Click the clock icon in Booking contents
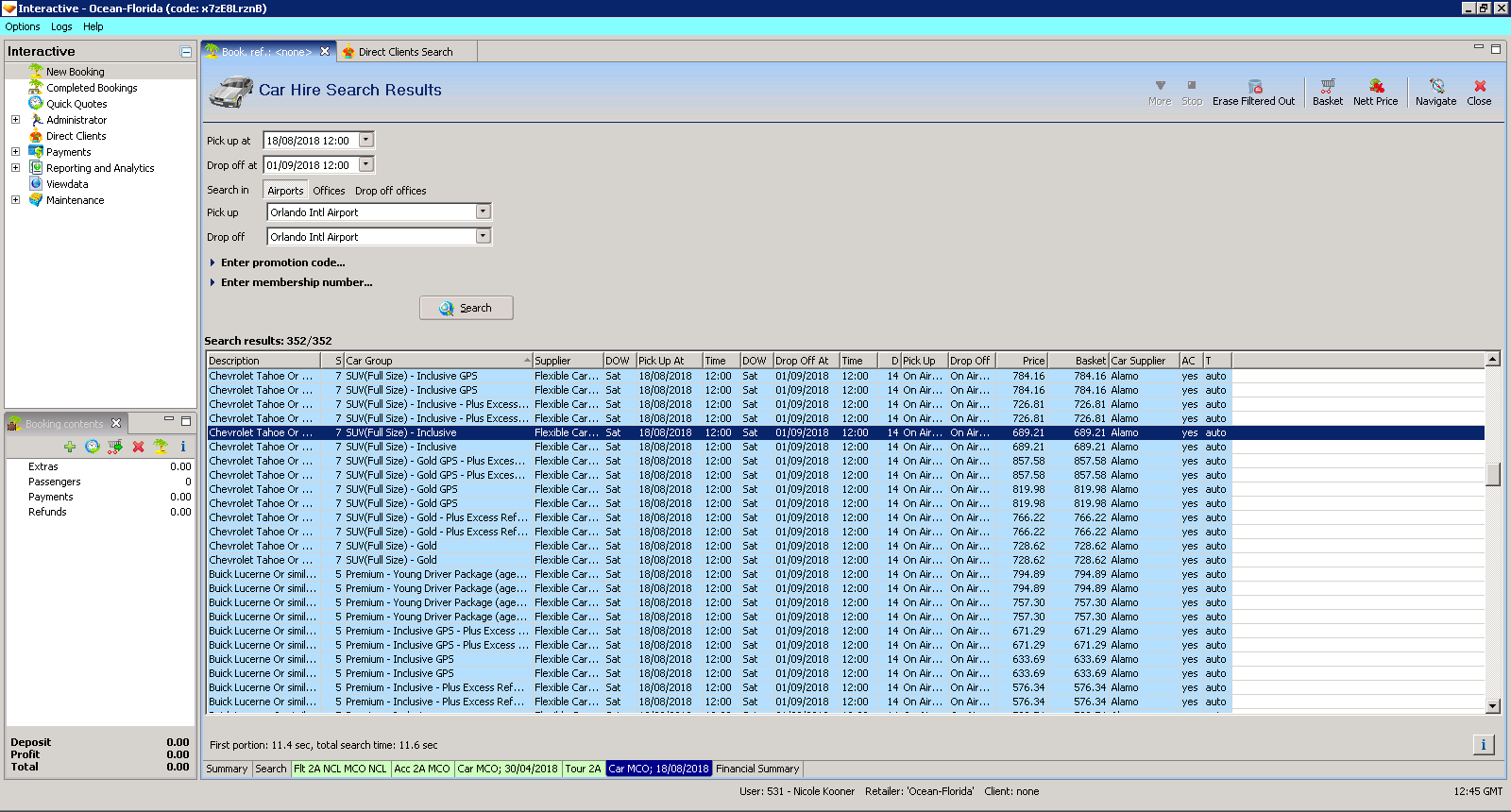Image resolution: width=1511 pixels, height=812 pixels. pos(93,447)
